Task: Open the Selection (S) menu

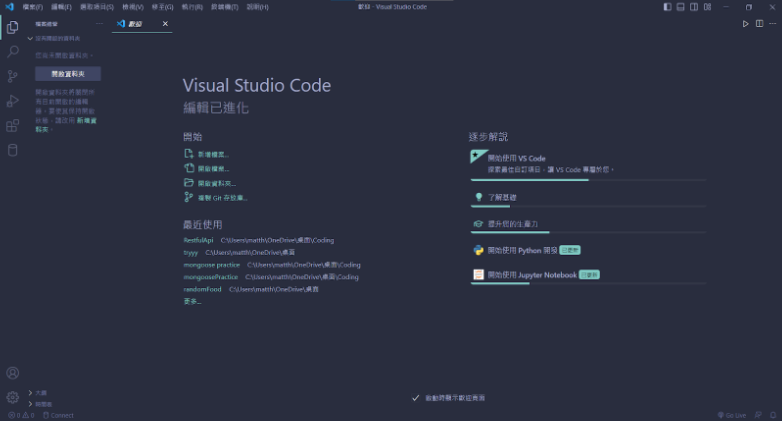Action: coord(97,7)
